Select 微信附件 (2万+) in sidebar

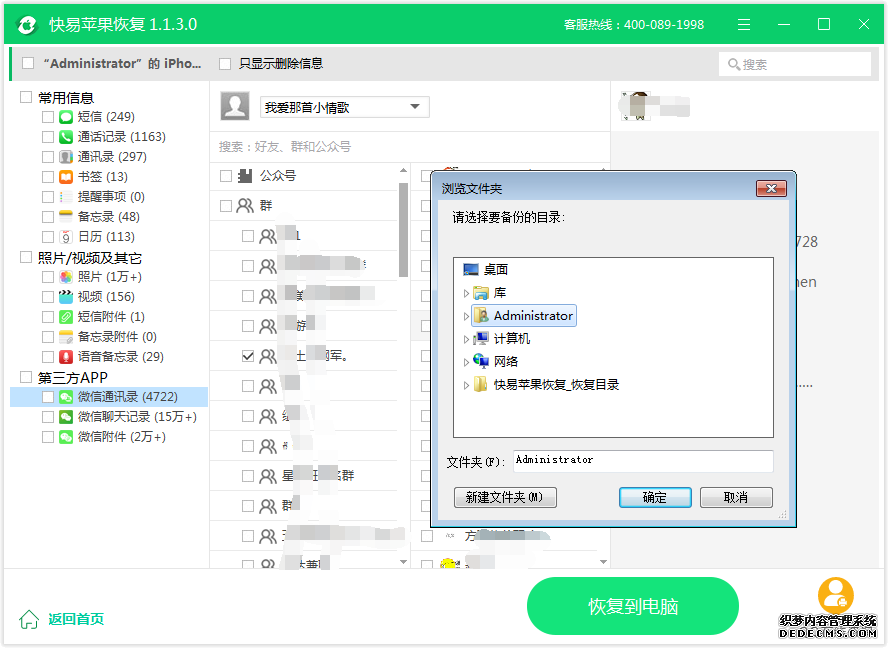pos(122,437)
